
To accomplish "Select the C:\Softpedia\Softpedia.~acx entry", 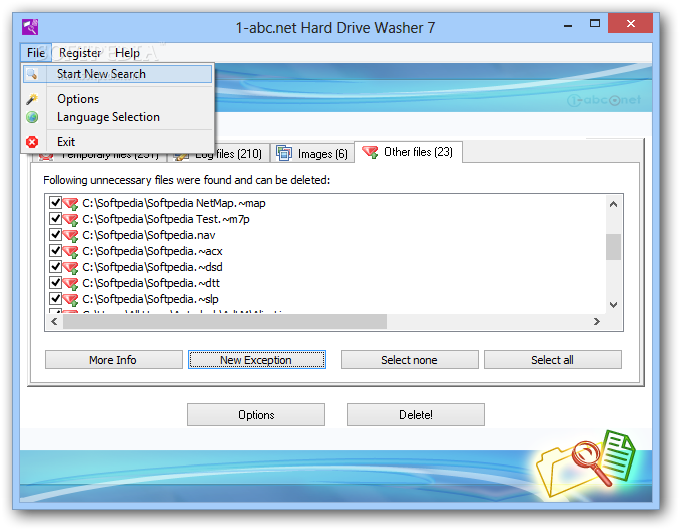I will click(x=152, y=251).
